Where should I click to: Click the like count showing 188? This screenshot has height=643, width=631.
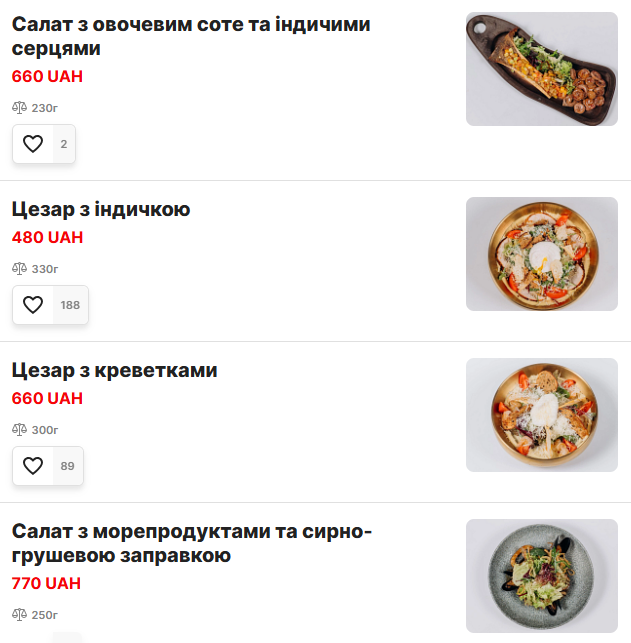(70, 305)
